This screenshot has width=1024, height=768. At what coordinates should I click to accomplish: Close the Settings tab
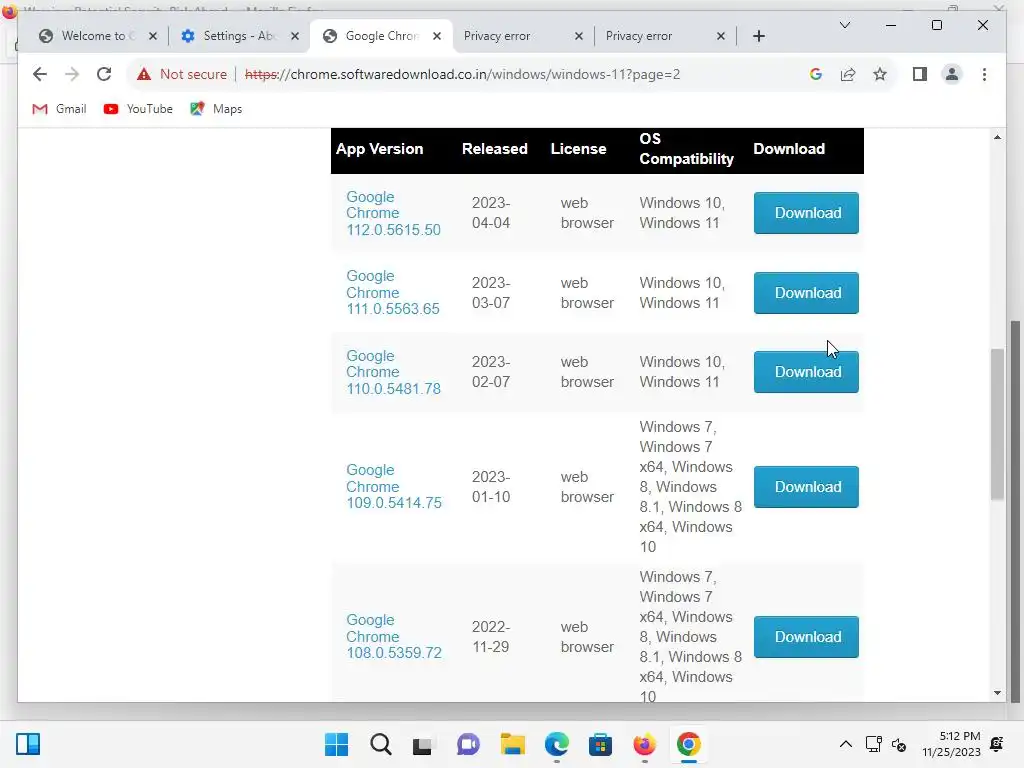click(295, 36)
